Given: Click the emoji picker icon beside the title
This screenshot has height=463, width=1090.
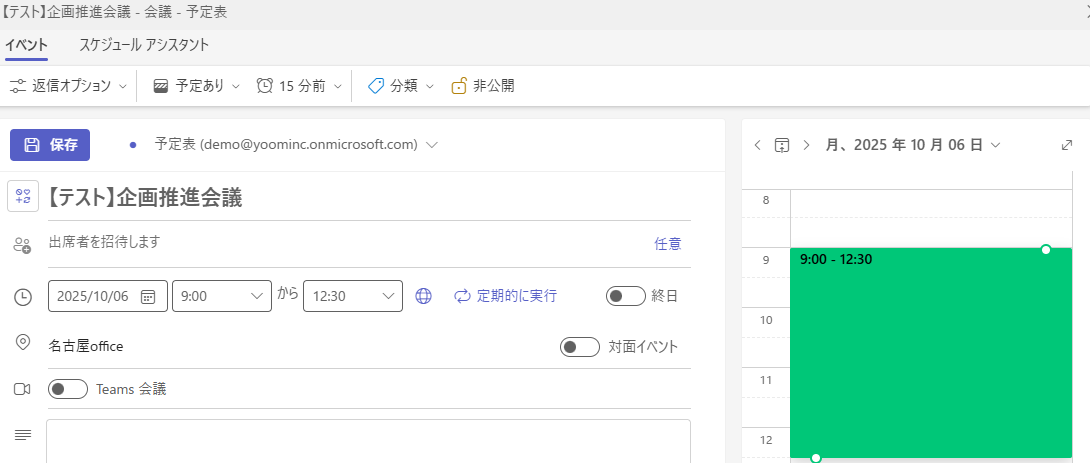Looking at the screenshot, I should coord(23,196).
